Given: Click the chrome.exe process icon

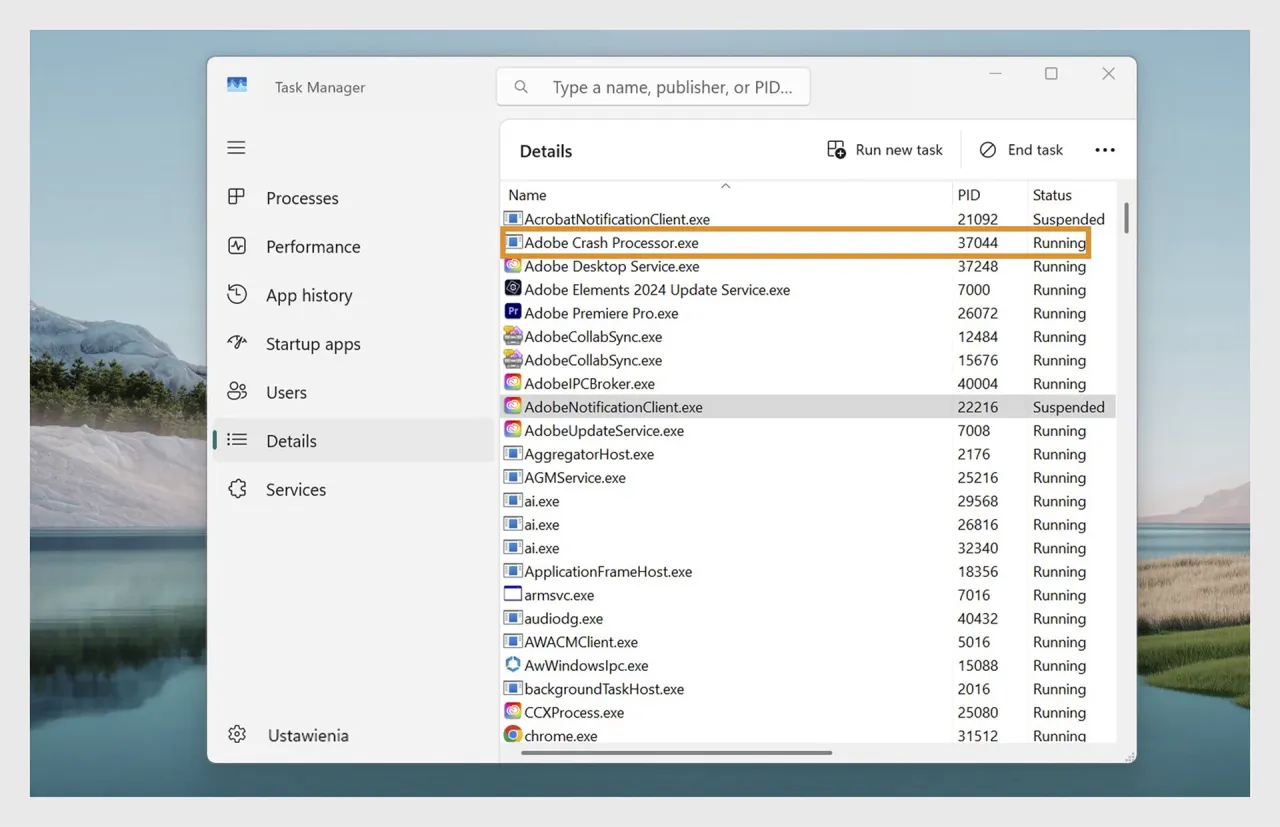Looking at the screenshot, I should pyautogui.click(x=513, y=735).
